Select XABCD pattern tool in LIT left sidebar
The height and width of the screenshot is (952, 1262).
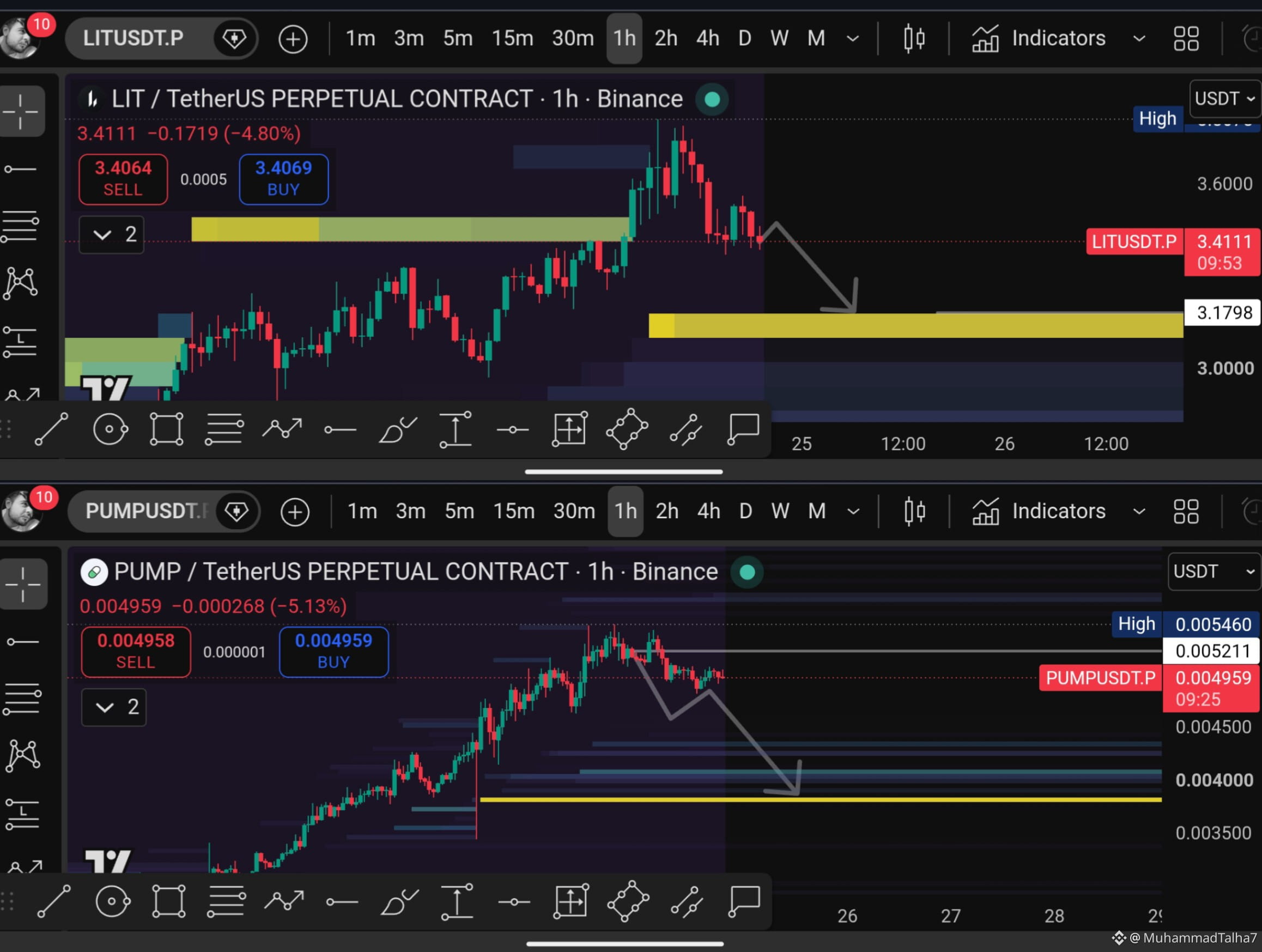tap(21, 283)
